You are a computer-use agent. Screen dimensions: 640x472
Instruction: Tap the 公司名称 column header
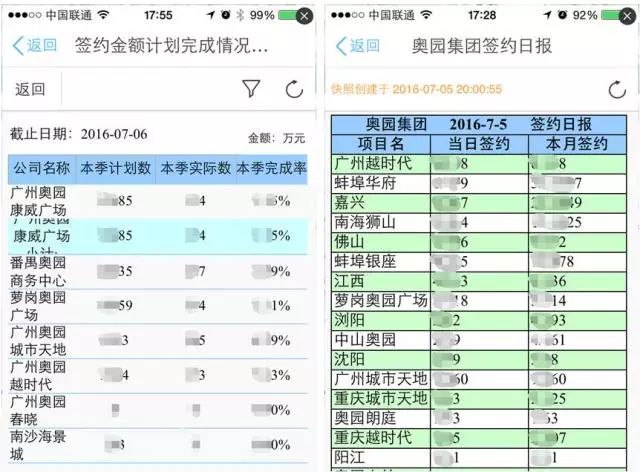click(x=42, y=169)
